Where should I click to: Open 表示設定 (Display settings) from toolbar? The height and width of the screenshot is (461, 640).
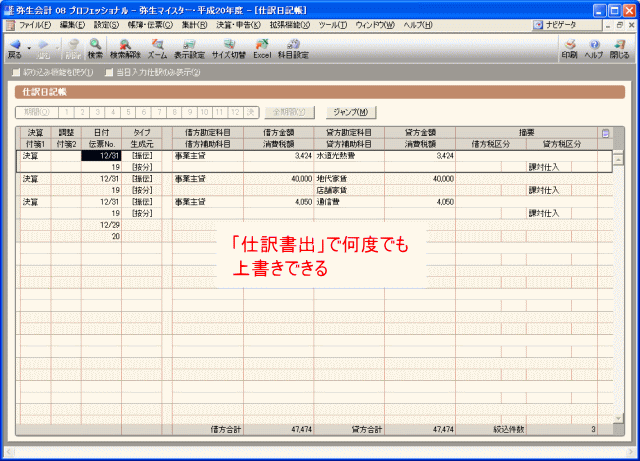(192, 48)
